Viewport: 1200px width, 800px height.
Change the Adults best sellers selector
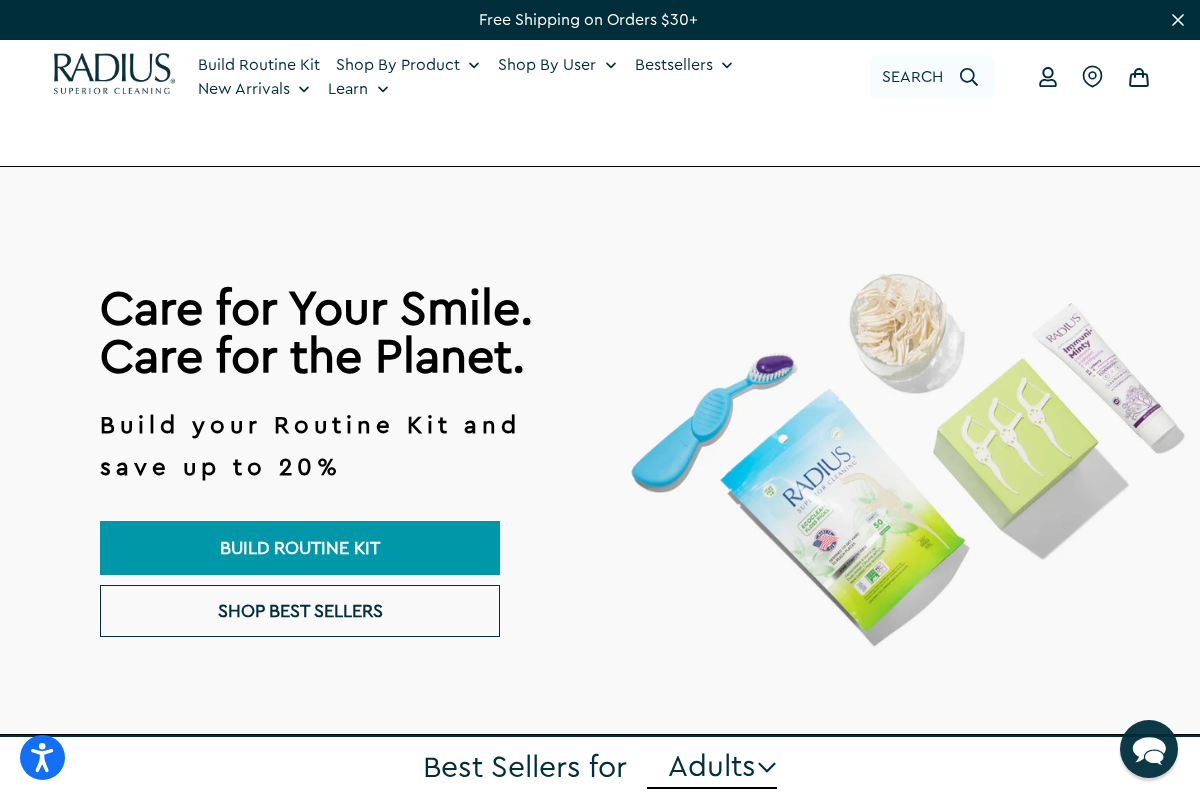712,767
